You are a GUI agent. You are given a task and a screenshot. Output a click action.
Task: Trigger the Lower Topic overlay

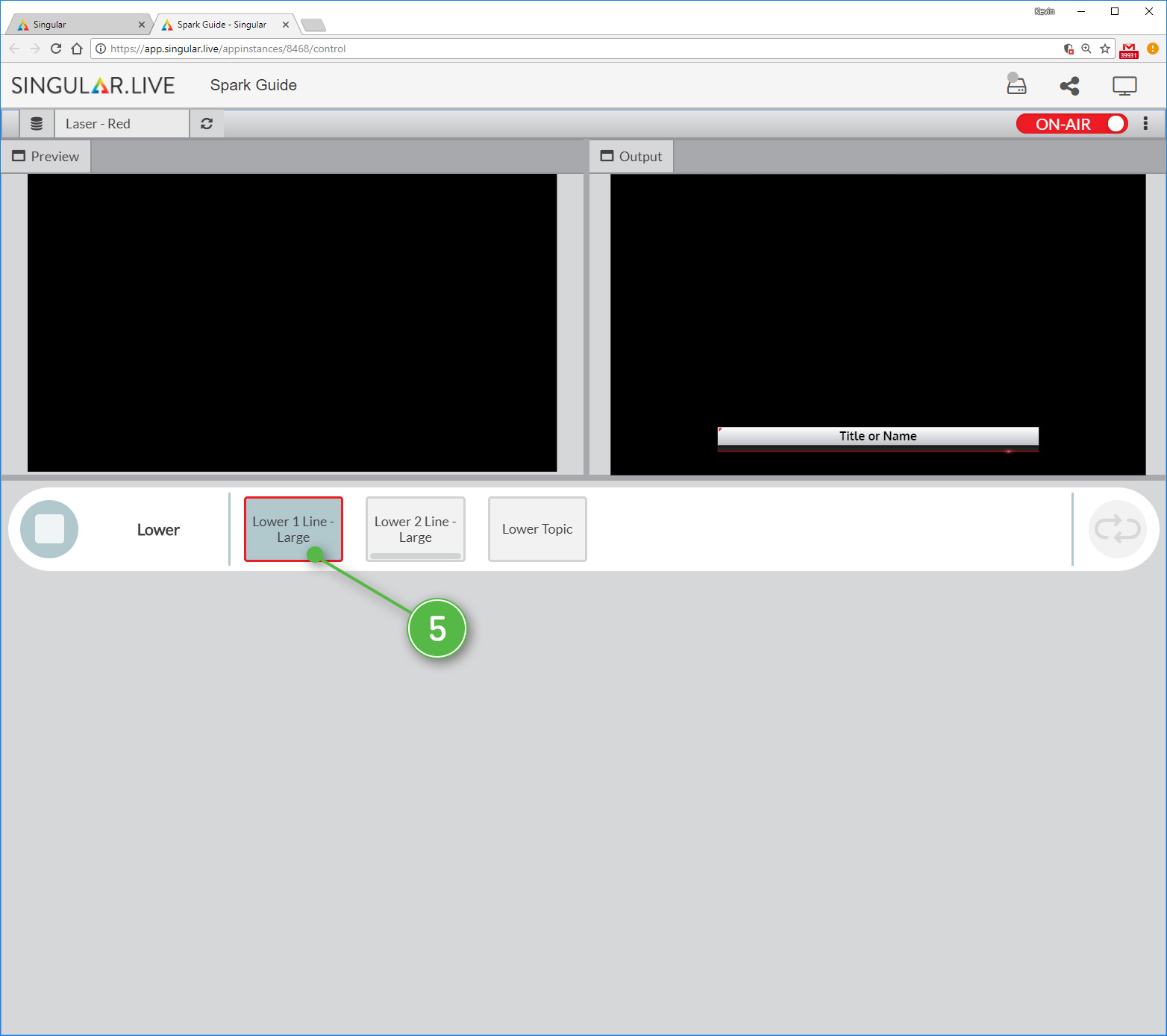537,529
